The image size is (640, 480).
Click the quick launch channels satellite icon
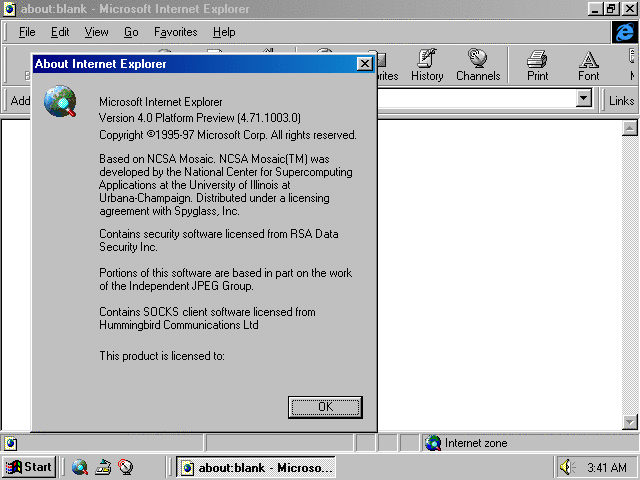pyautogui.click(x=125, y=467)
